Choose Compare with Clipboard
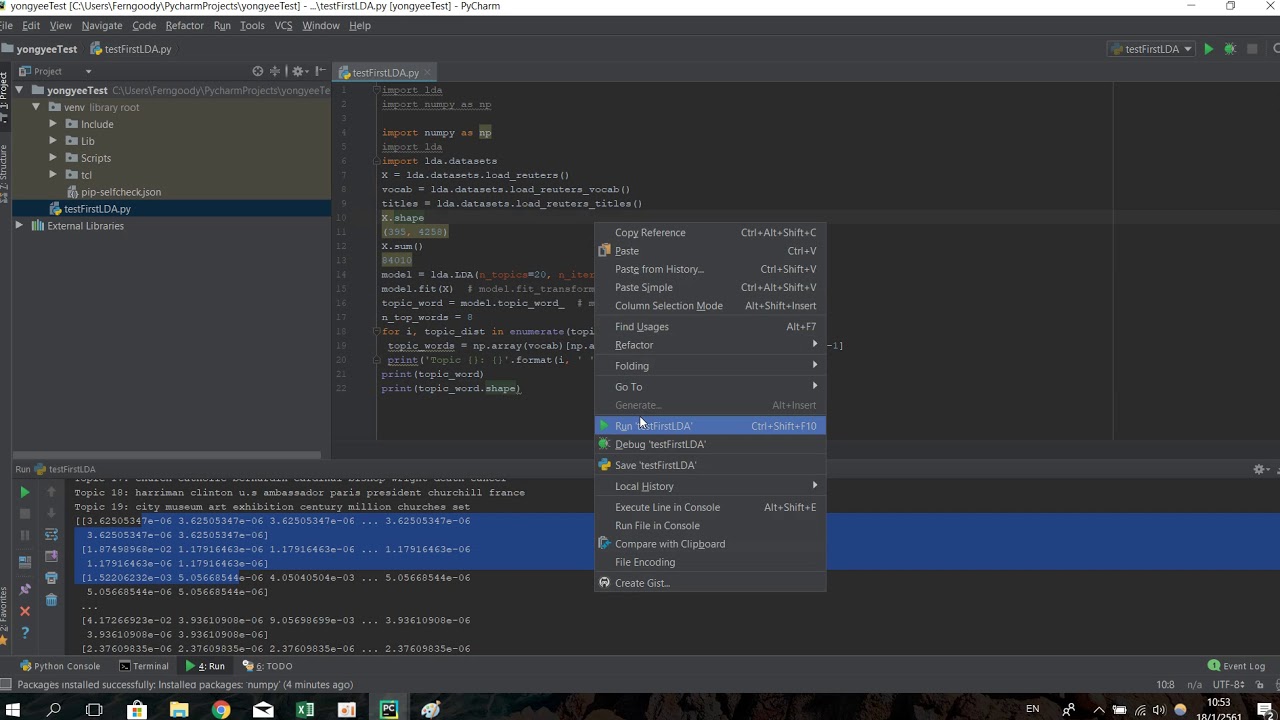Viewport: 1280px width, 720px height. coord(710,544)
